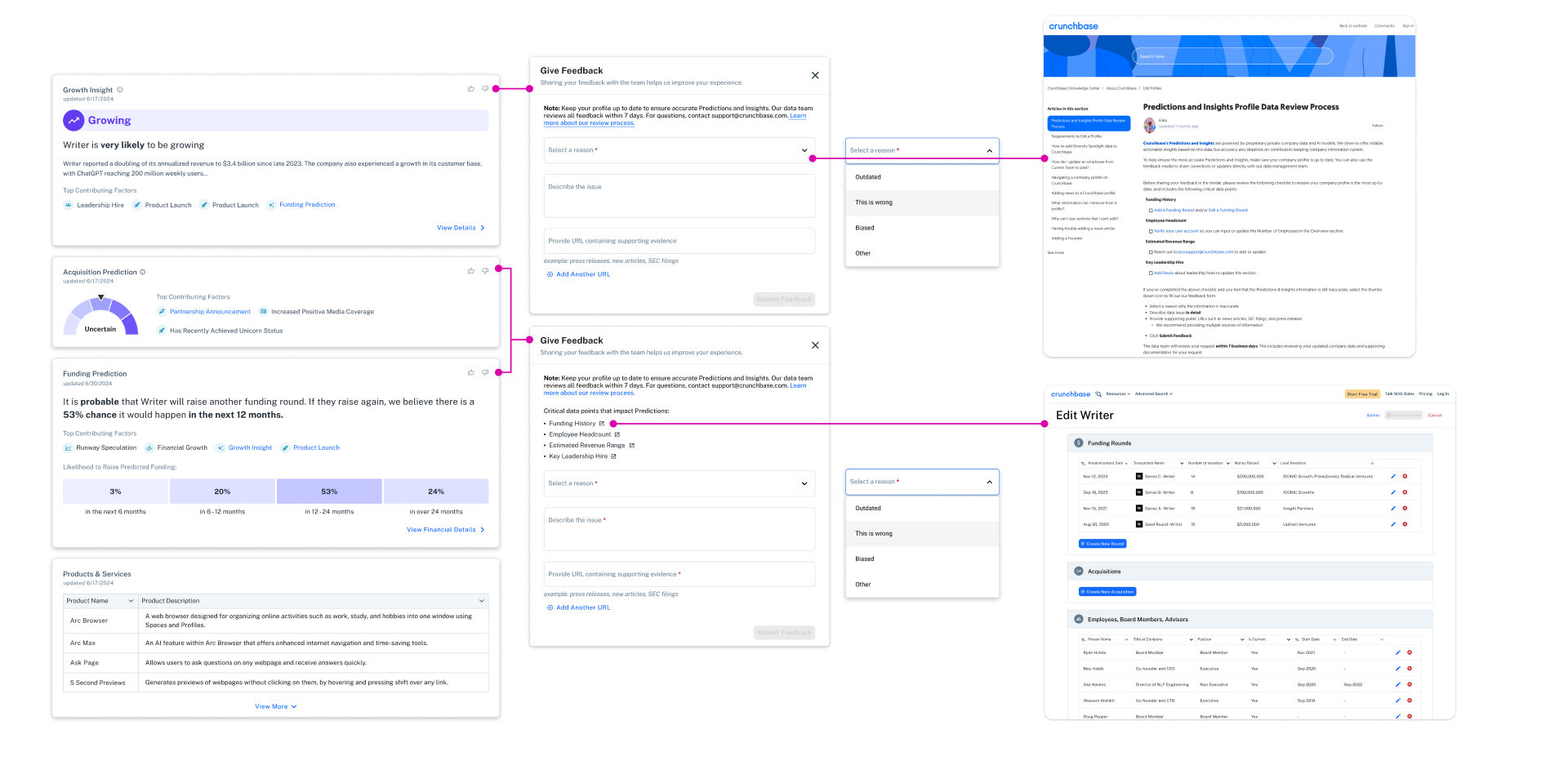
Task: Click thumbs-down icon on Acquisition Prediction card
Action: (485, 270)
